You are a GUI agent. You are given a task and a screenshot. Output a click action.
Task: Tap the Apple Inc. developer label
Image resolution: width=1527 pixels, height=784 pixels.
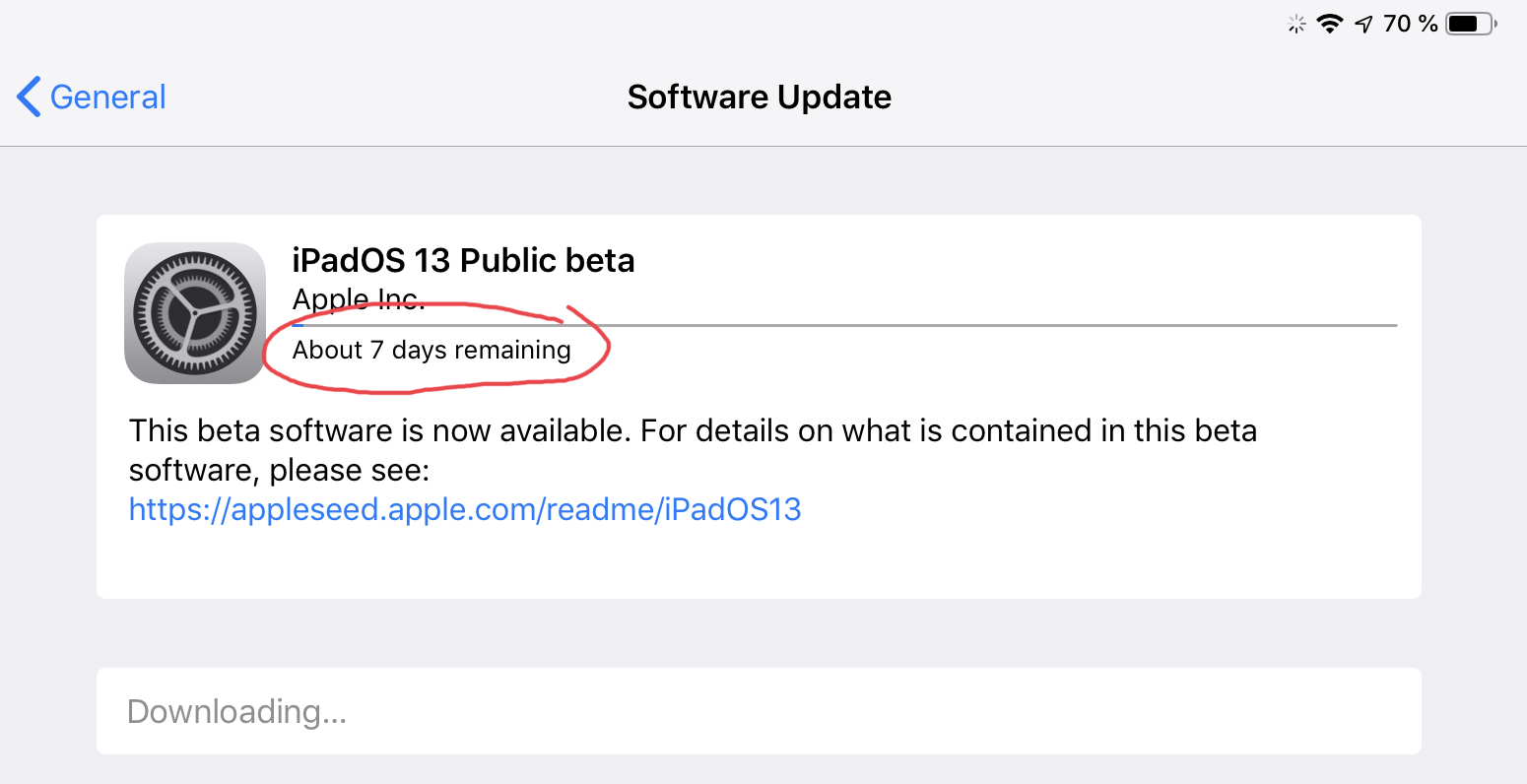coord(359,298)
